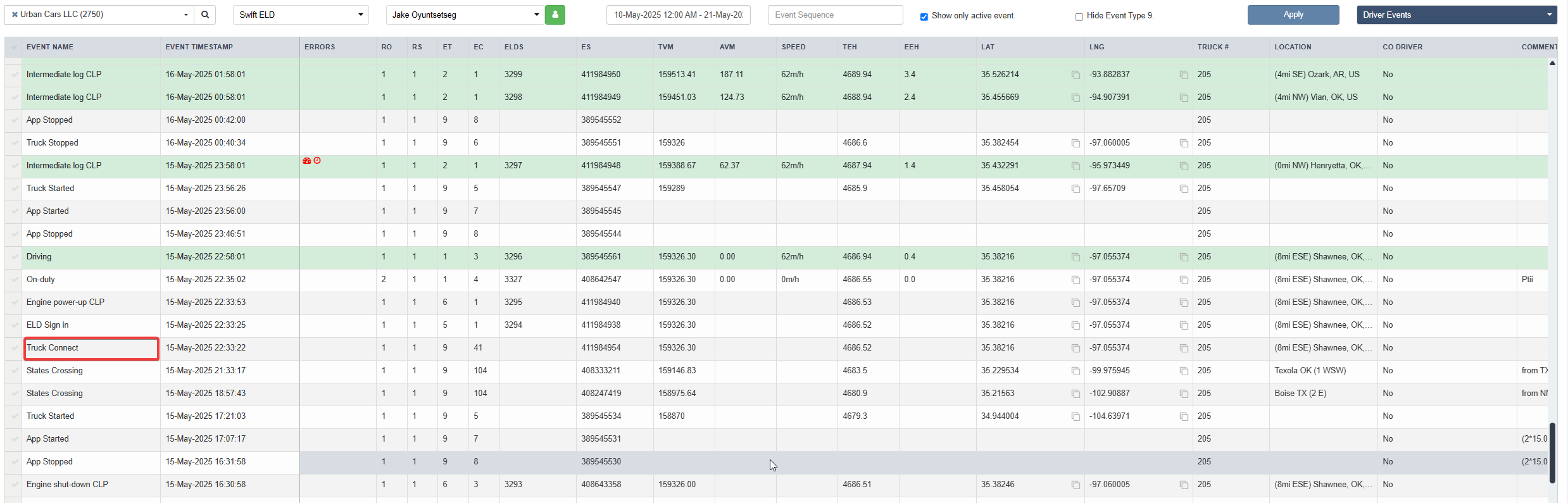Click the Truck Connect event name cell
Screen dimensions: 1568x503
pyautogui.click(x=92, y=349)
